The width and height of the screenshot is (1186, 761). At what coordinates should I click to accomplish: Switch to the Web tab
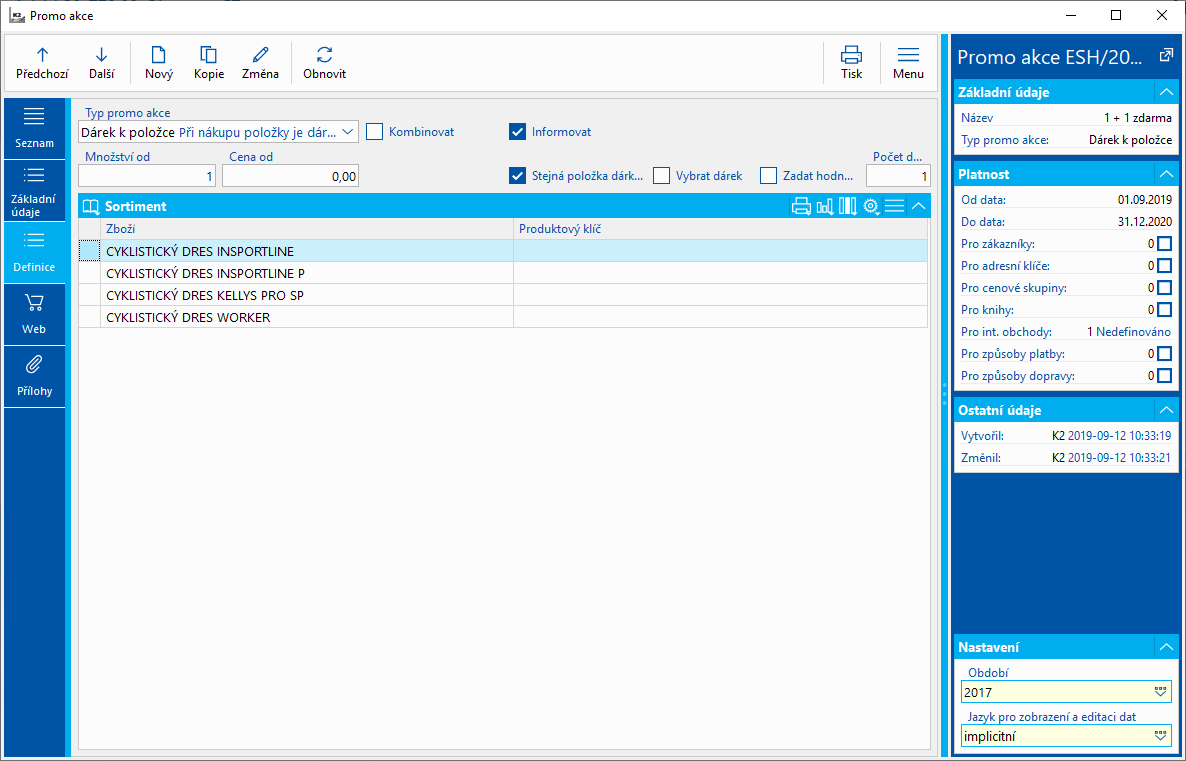click(x=34, y=313)
